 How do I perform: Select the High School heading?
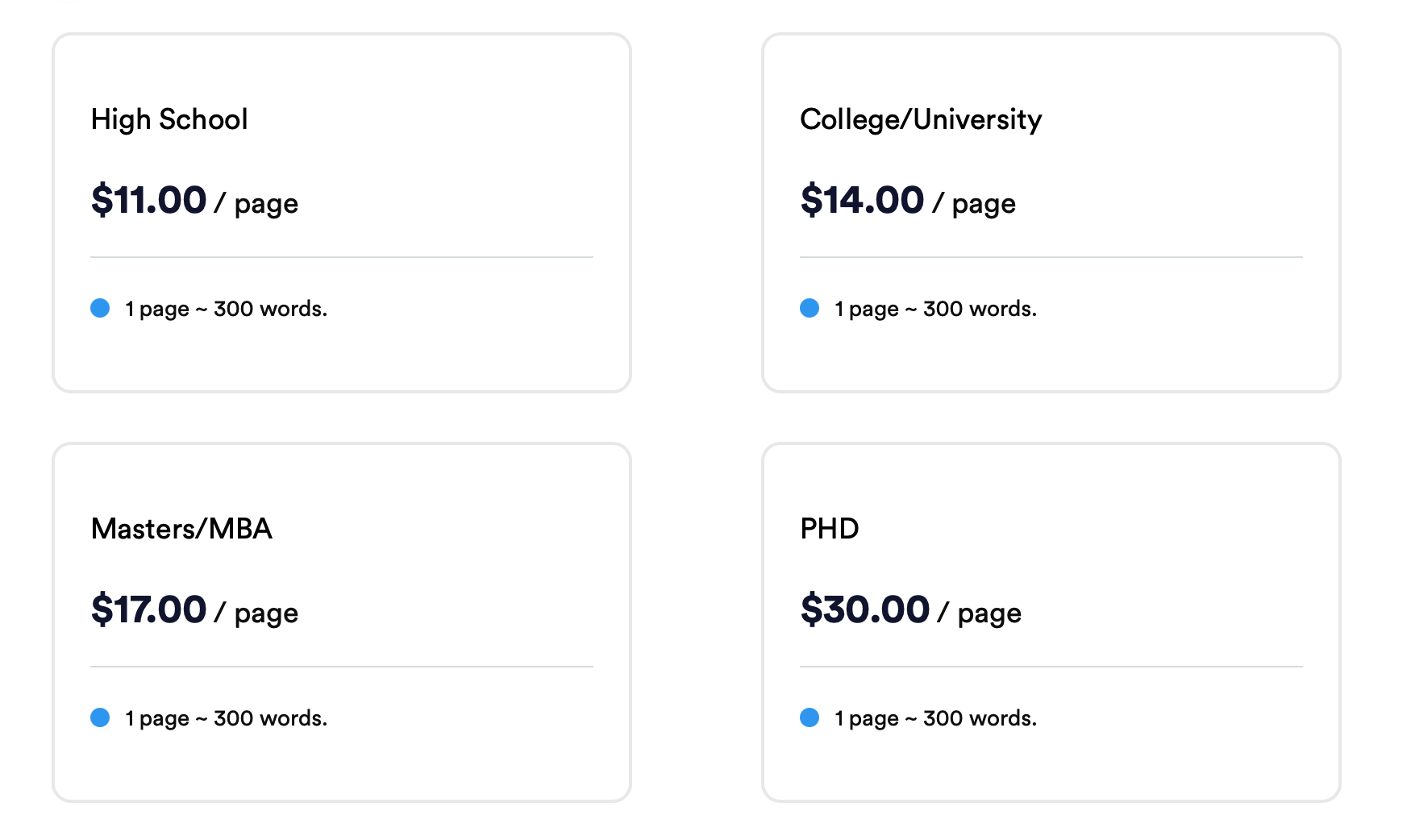coord(169,119)
